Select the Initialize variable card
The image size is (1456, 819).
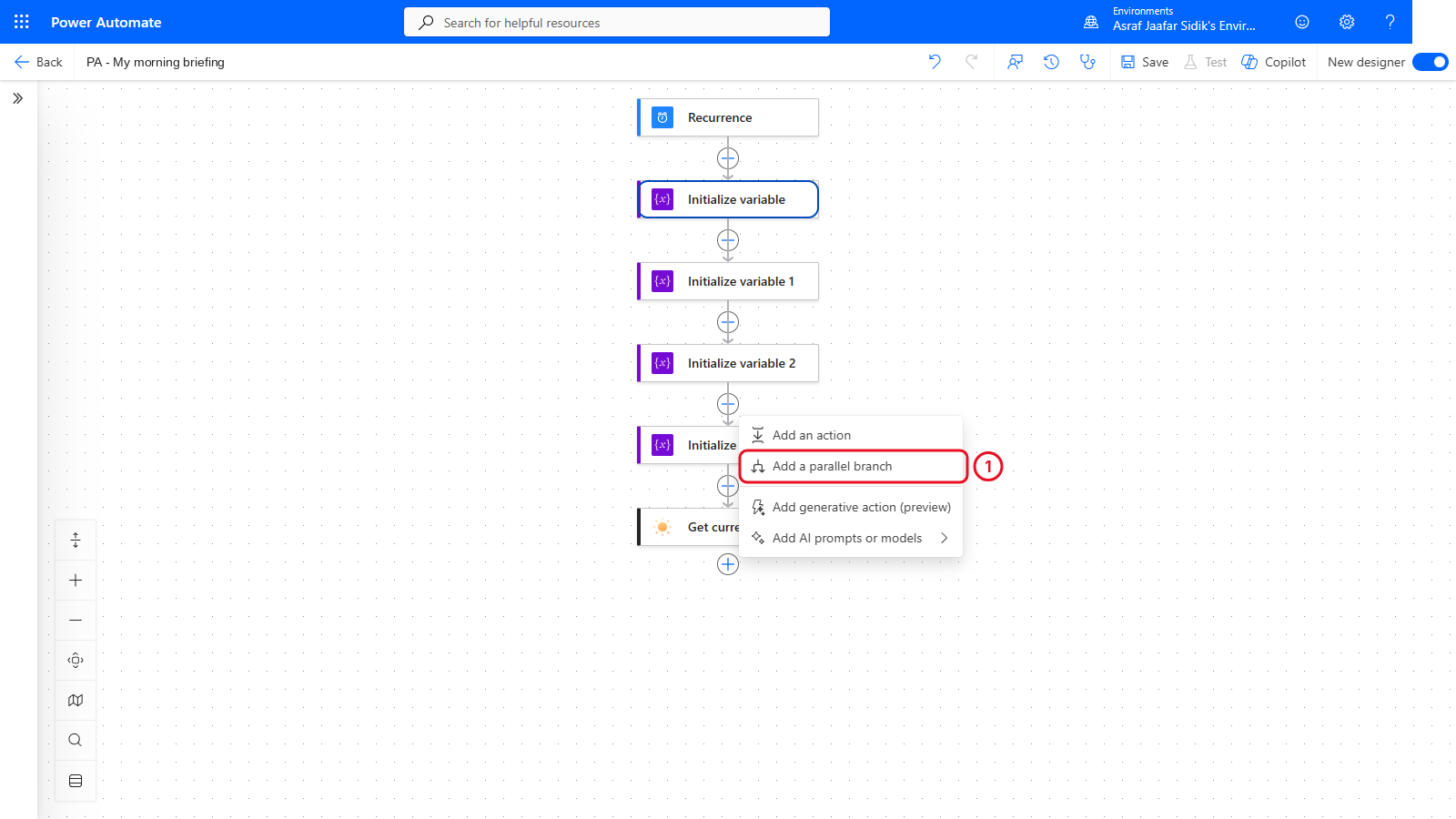point(728,199)
